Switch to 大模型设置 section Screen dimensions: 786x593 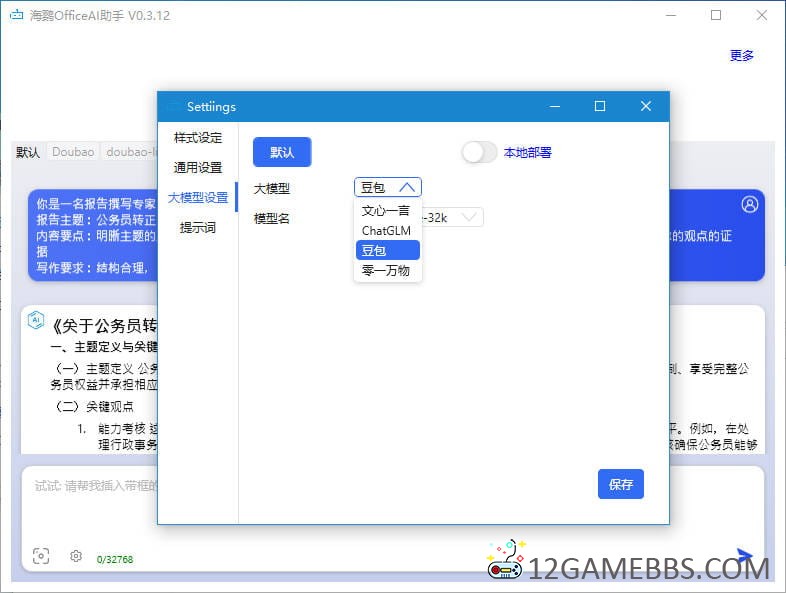coord(198,197)
